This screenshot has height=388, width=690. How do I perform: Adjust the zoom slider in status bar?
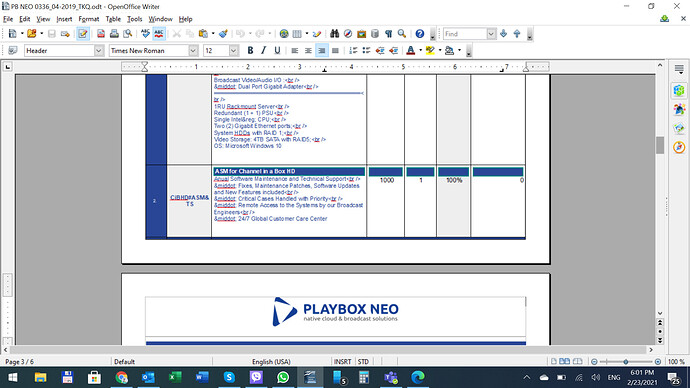tap(626, 362)
